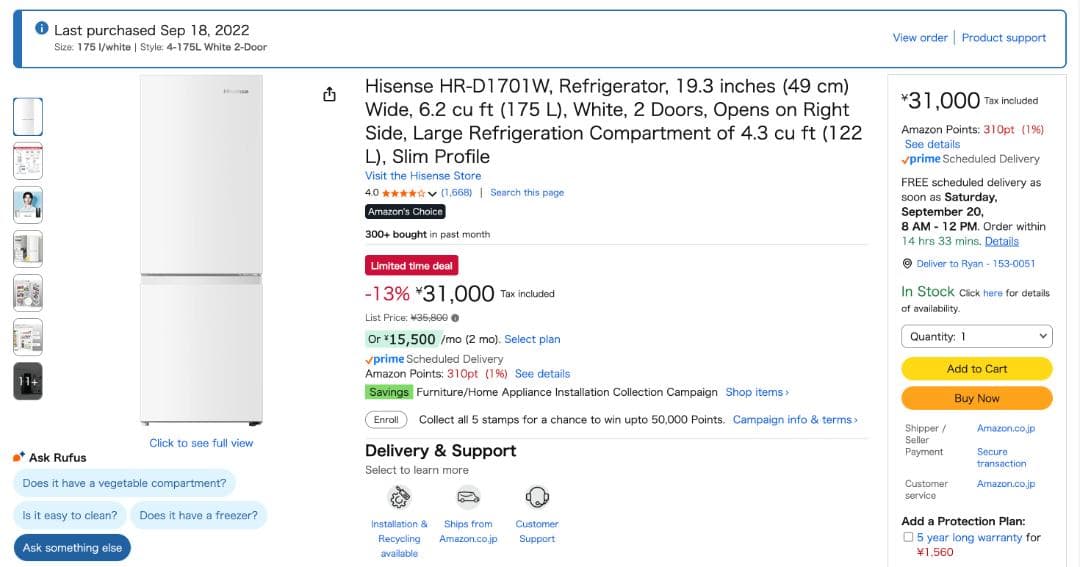Screen dimensions: 1080x567
Task: Open the 11+ more images thumbnail
Action: click(28, 381)
